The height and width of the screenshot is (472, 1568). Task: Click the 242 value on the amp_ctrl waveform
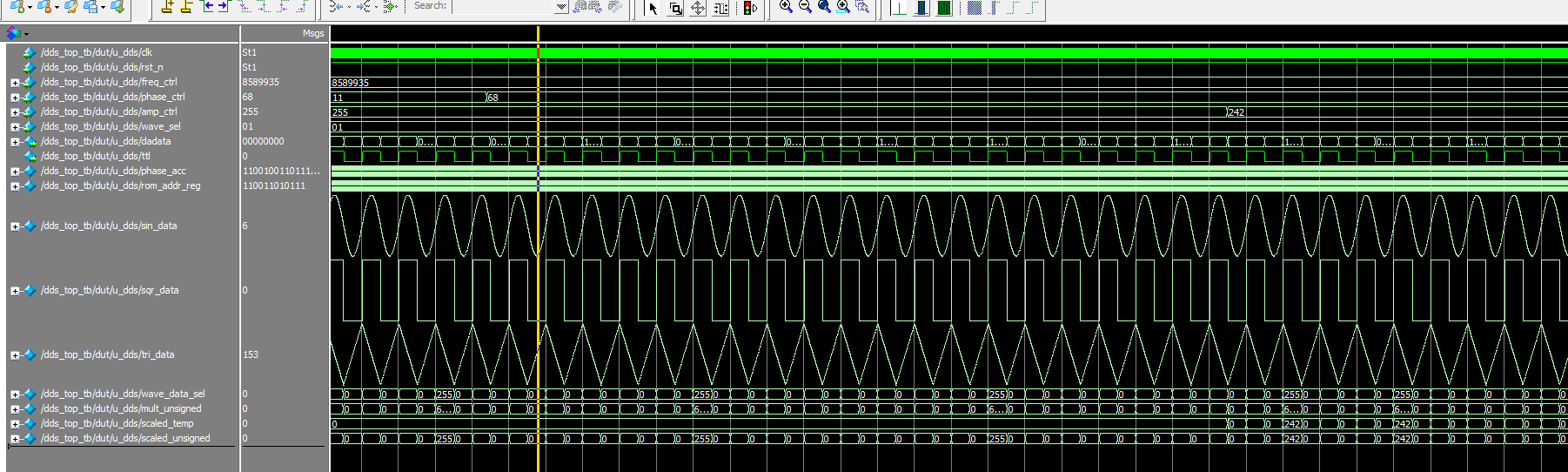(1236, 112)
